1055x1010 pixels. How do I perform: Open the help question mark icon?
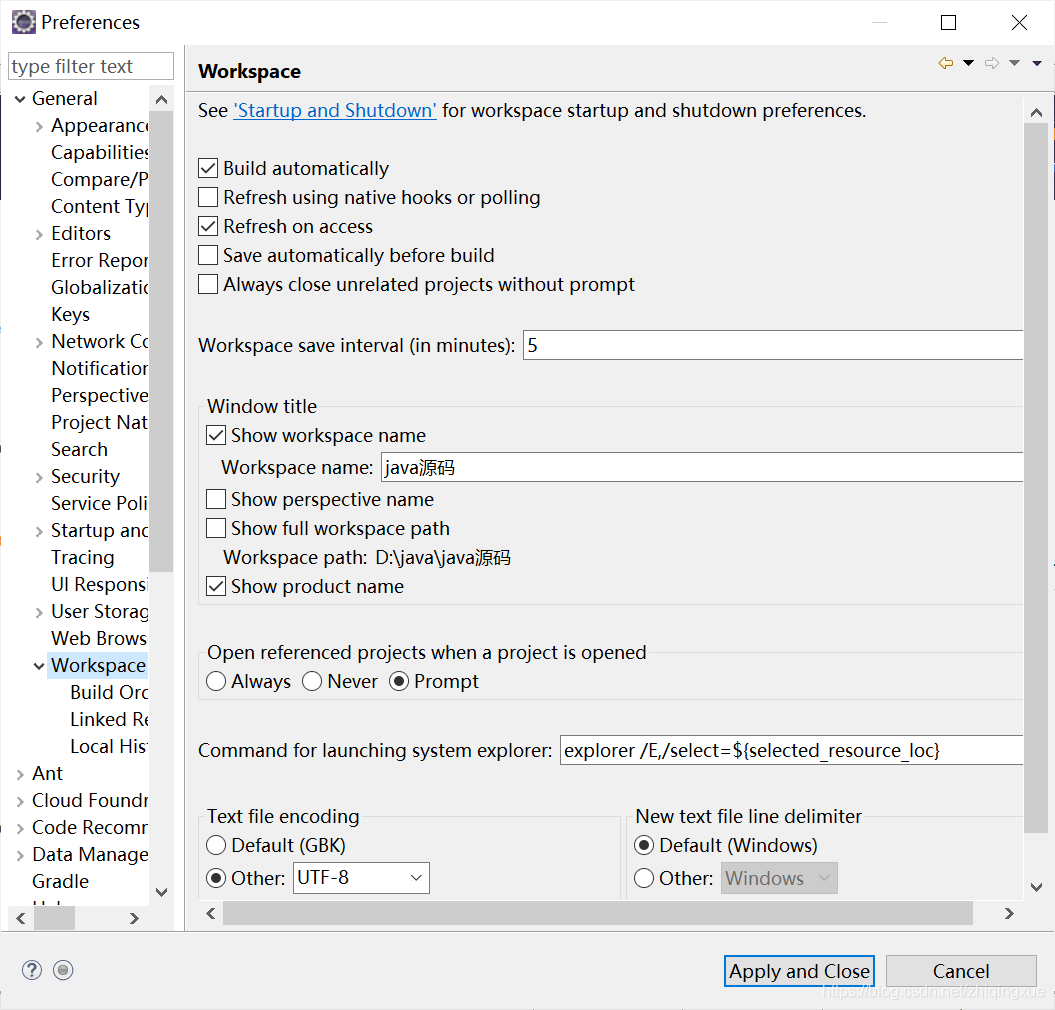point(32,970)
